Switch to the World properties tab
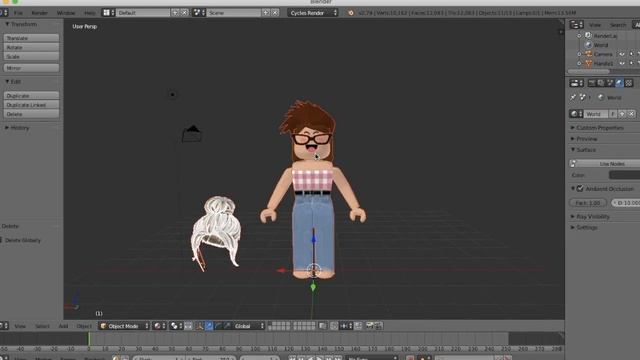Screen dimensions: 640x360 (620, 83)
